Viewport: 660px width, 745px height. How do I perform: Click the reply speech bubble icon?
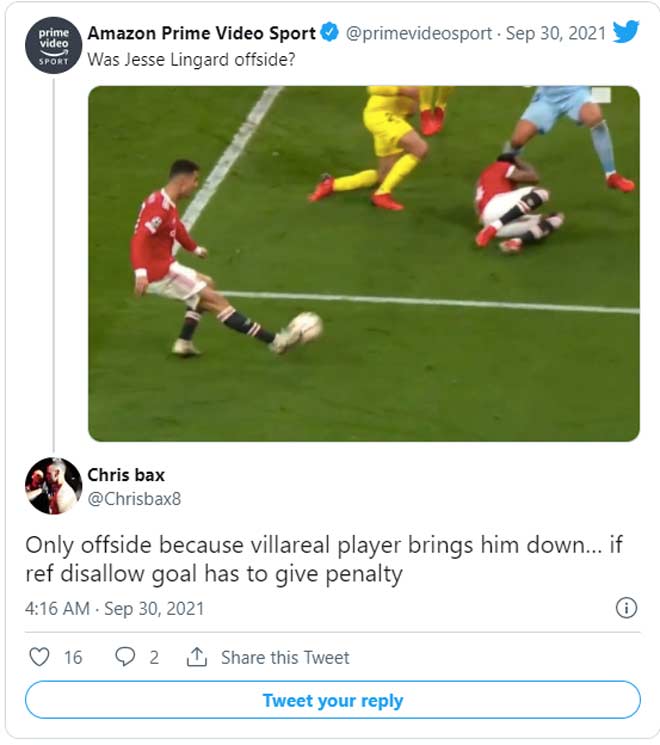tap(125, 657)
